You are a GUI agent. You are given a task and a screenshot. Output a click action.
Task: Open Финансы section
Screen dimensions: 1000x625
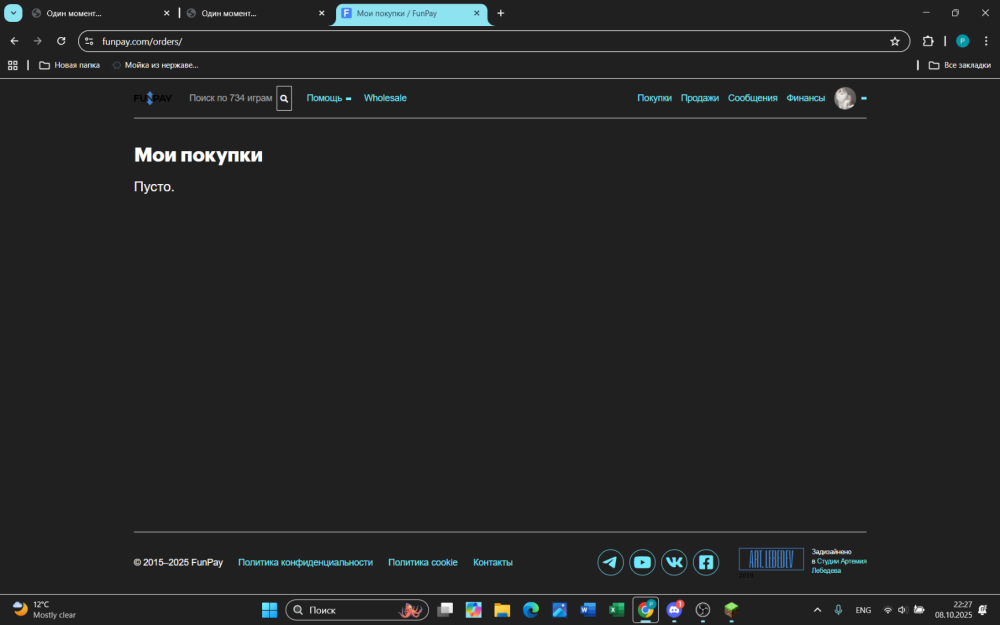(805, 98)
